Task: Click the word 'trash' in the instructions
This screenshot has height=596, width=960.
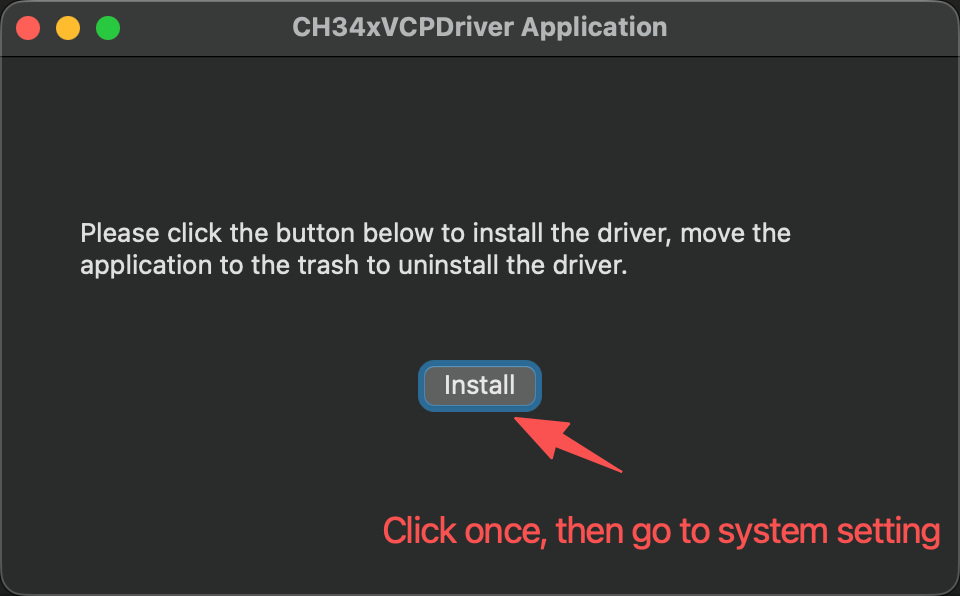Action: coord(328,265)
